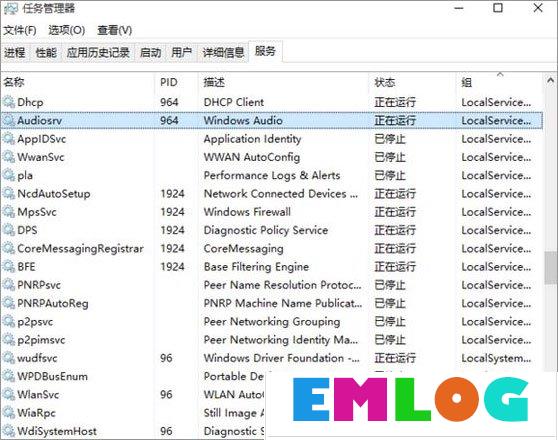Click the vertical scrollbar thumb
The width and height of the screenshot is (558, 440).
(551, 268)
